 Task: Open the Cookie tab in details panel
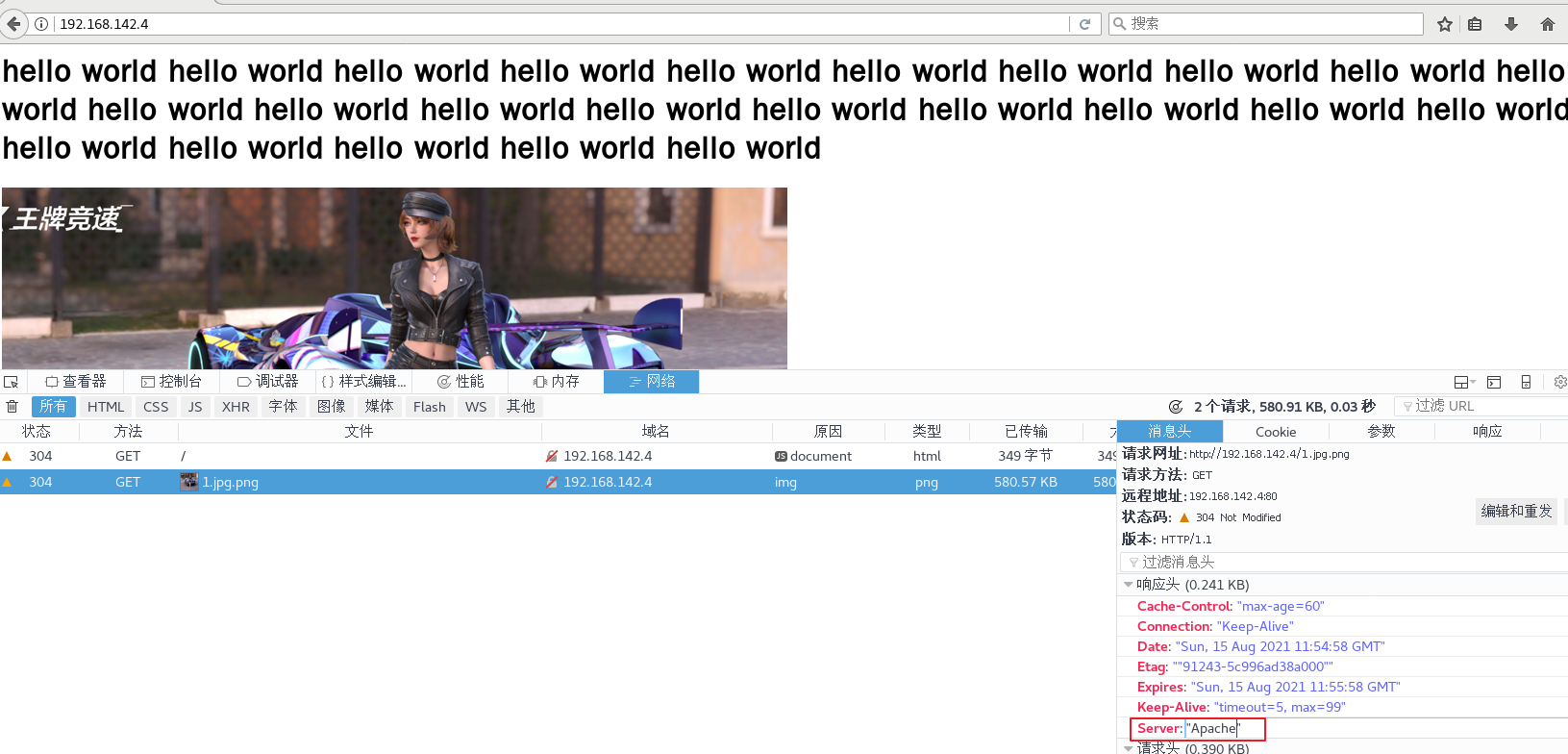click(1276, 432)
